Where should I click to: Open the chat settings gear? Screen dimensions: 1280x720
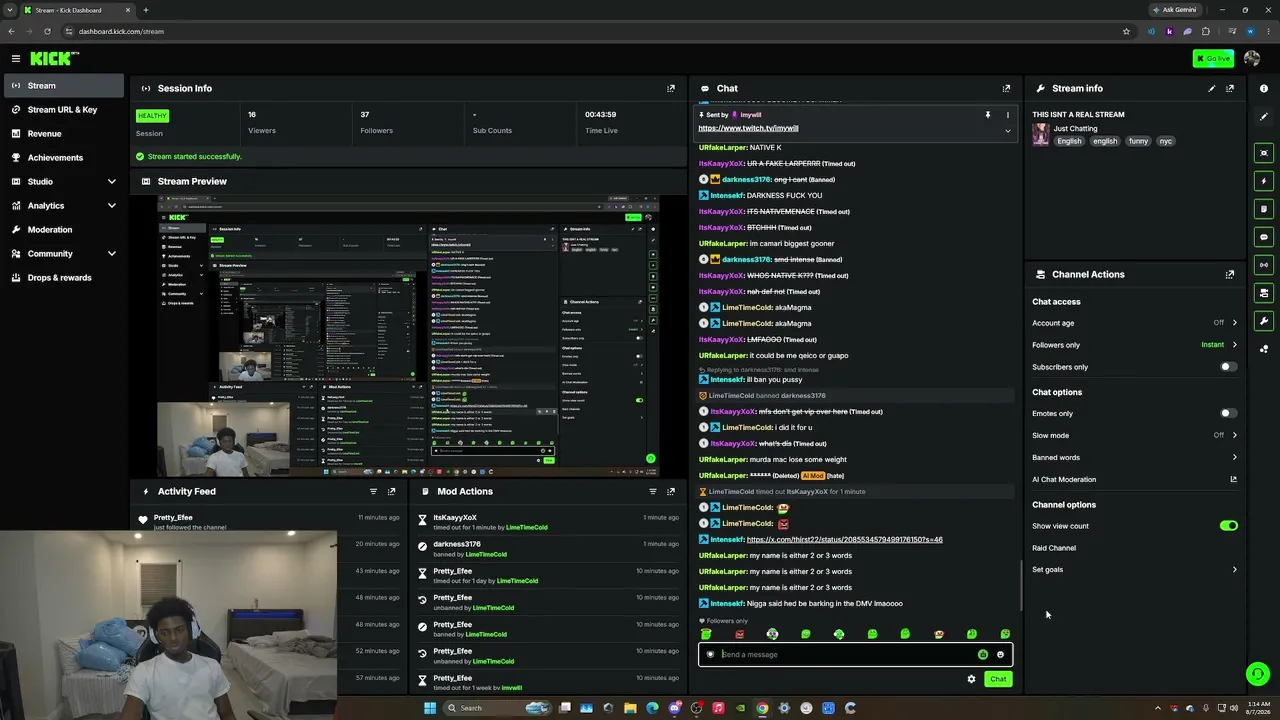coord(971,679)
